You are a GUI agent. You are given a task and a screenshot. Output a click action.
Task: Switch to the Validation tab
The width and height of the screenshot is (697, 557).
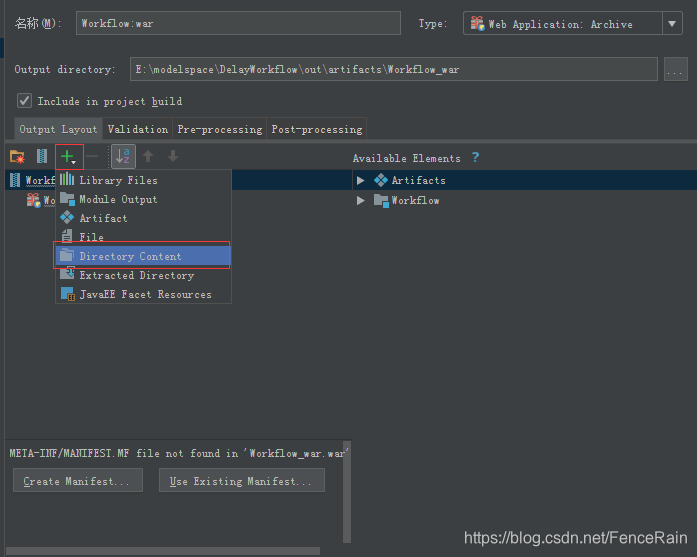pyautogui.click(x=138, y=129)
